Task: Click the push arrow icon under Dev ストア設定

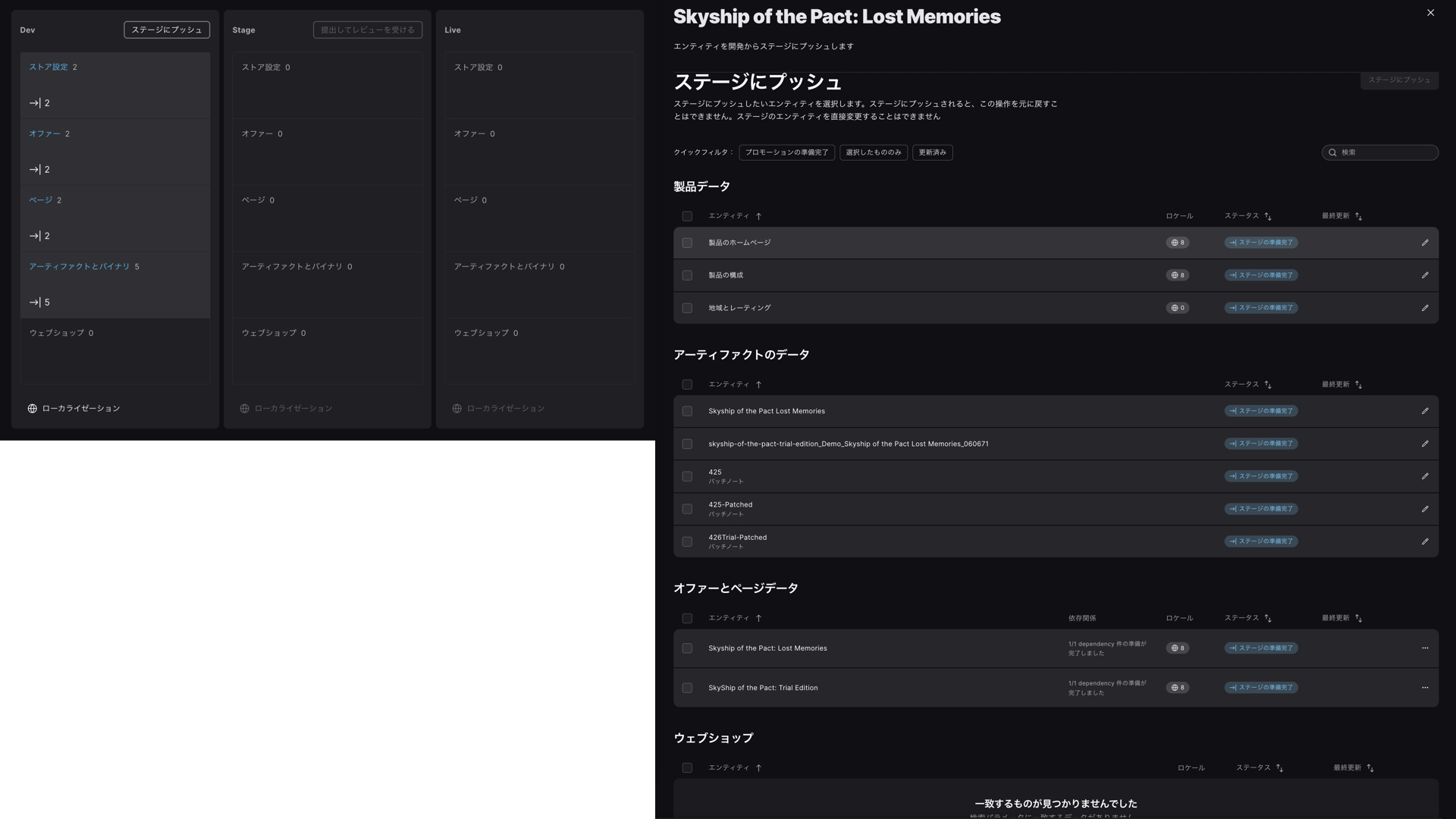Action: 35,103
